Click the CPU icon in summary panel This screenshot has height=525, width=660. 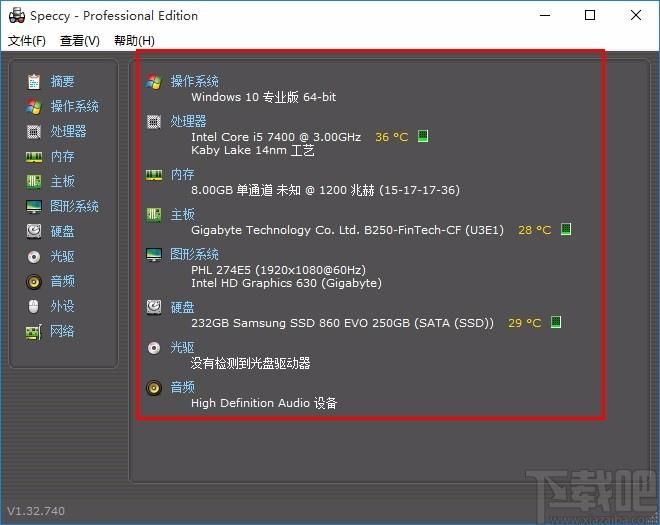pos(154,122)
